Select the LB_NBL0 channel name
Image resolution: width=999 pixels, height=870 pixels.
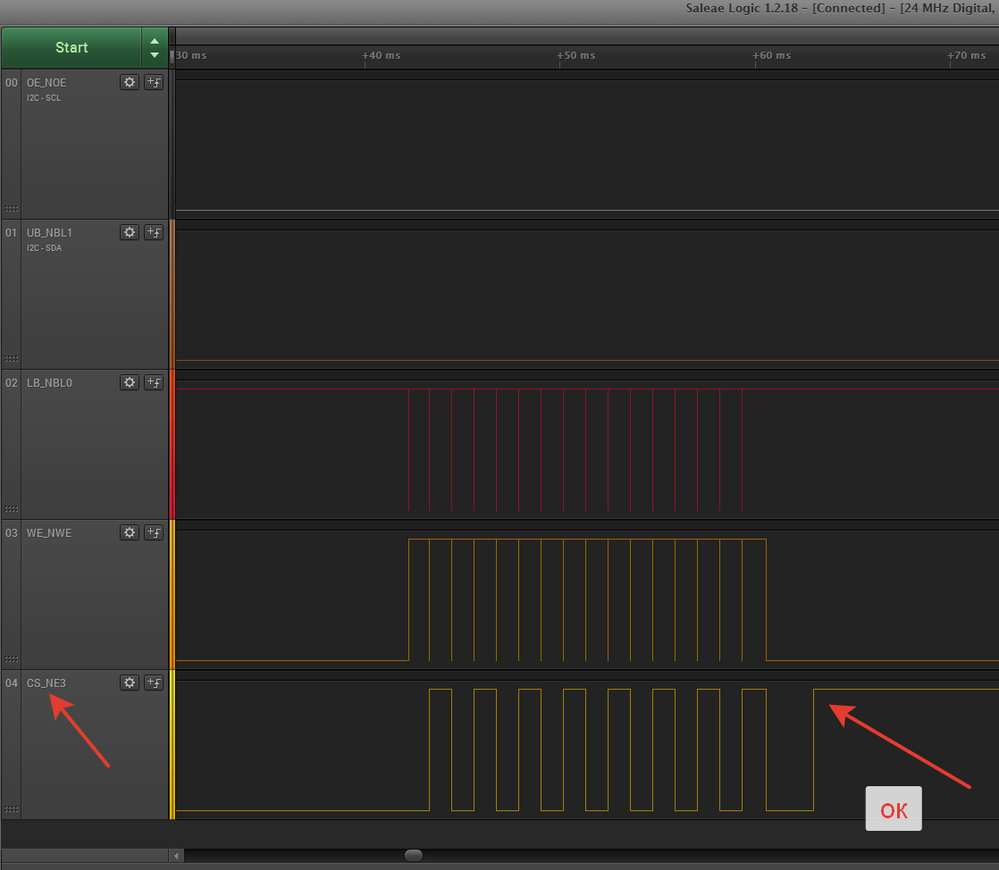tap(49, 383)
